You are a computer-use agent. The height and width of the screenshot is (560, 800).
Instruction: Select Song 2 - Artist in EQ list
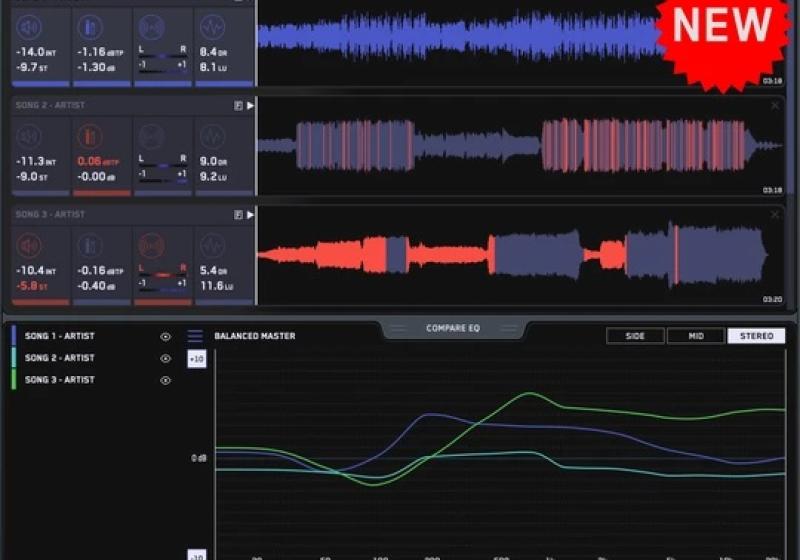coord(60,358)
